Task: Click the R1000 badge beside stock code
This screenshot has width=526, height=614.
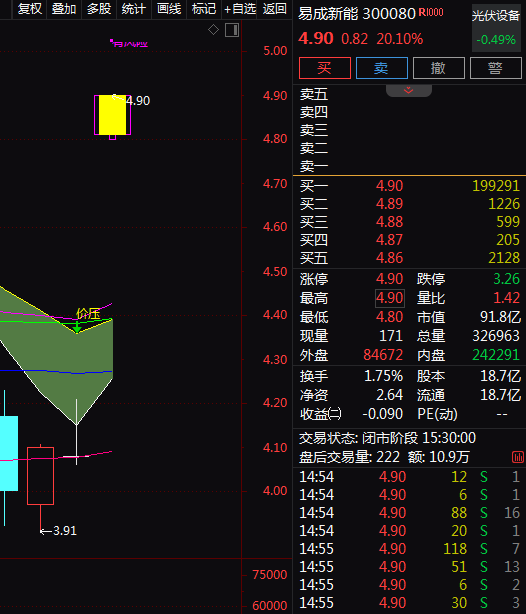Action: (431, 12)
